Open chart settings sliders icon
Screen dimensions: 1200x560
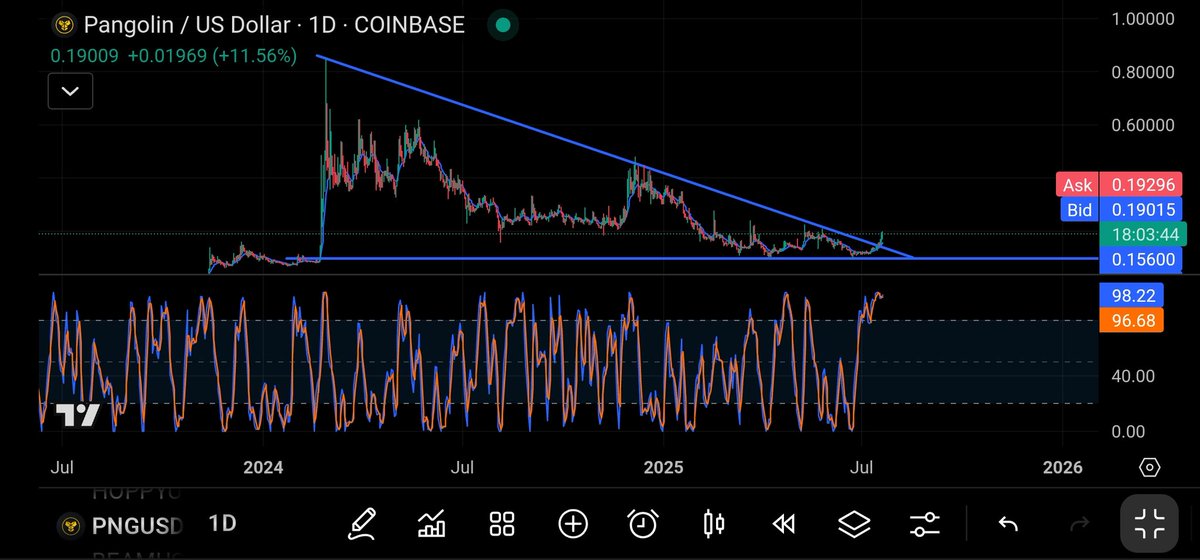click(925, 522)
